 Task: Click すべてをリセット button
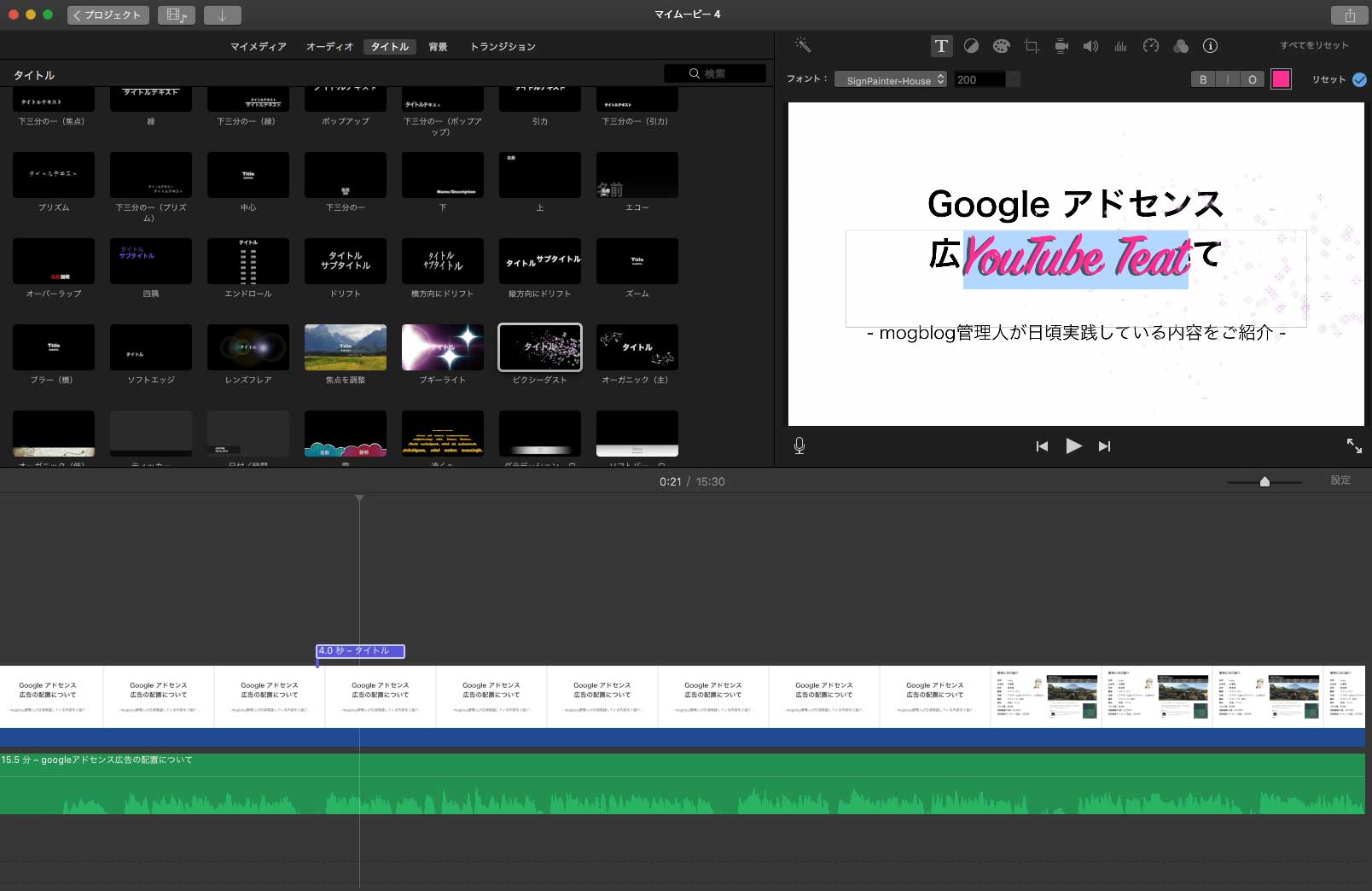(1314, 45)
